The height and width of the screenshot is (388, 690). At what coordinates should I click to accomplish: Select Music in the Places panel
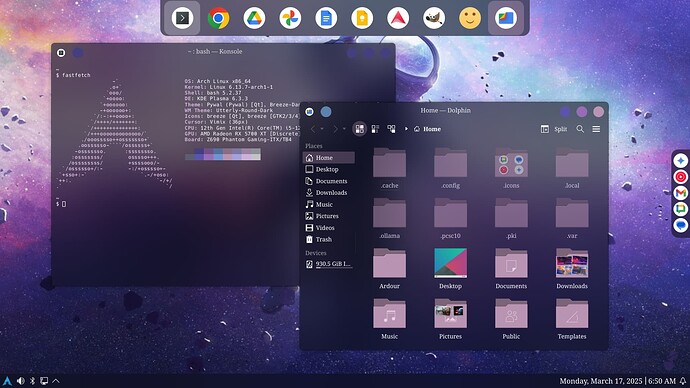329,204
